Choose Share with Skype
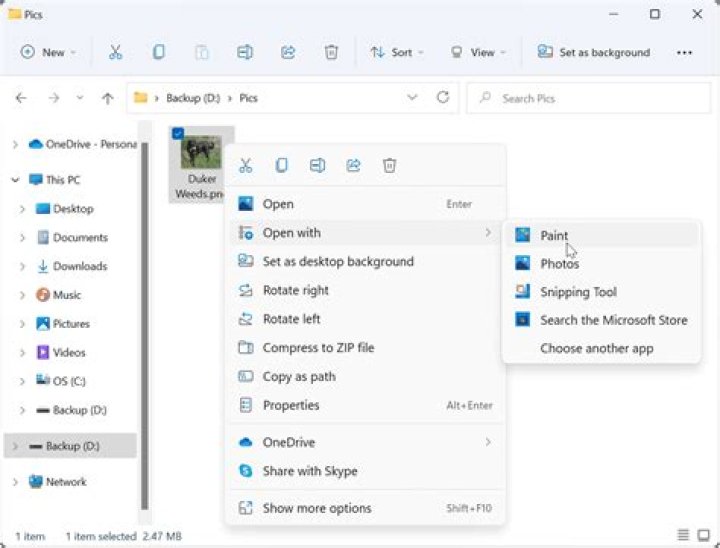720x548 pixels. click(366, 471)
